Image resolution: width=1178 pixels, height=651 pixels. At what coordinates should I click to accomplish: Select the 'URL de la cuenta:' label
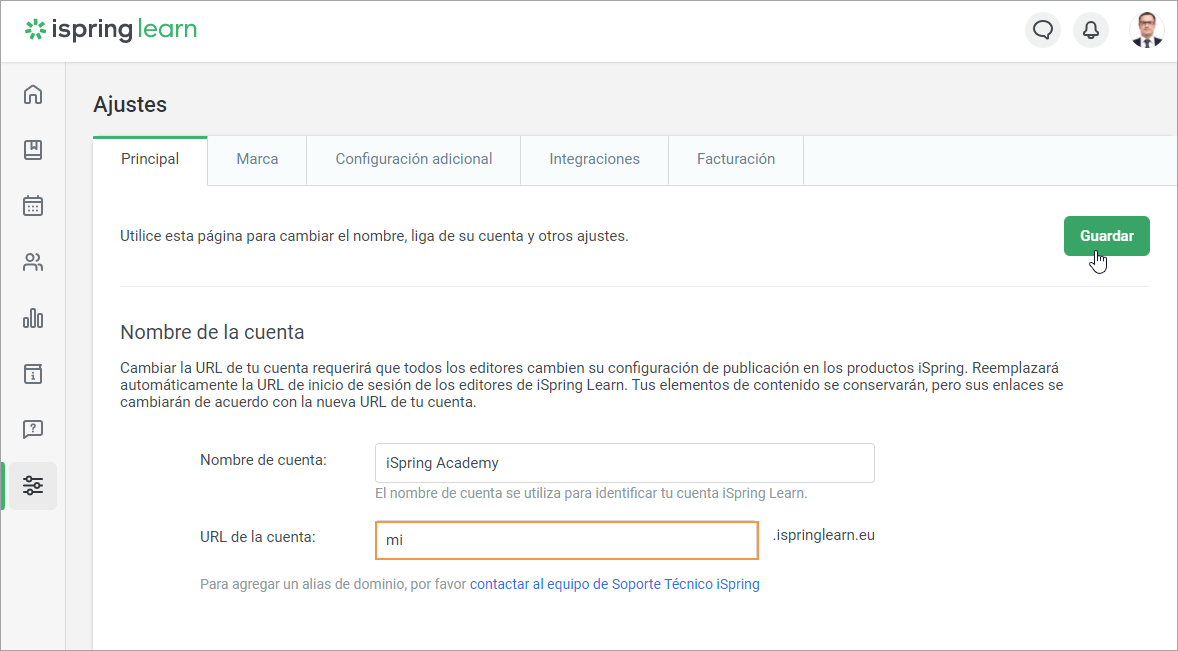[x=258, y=537]
